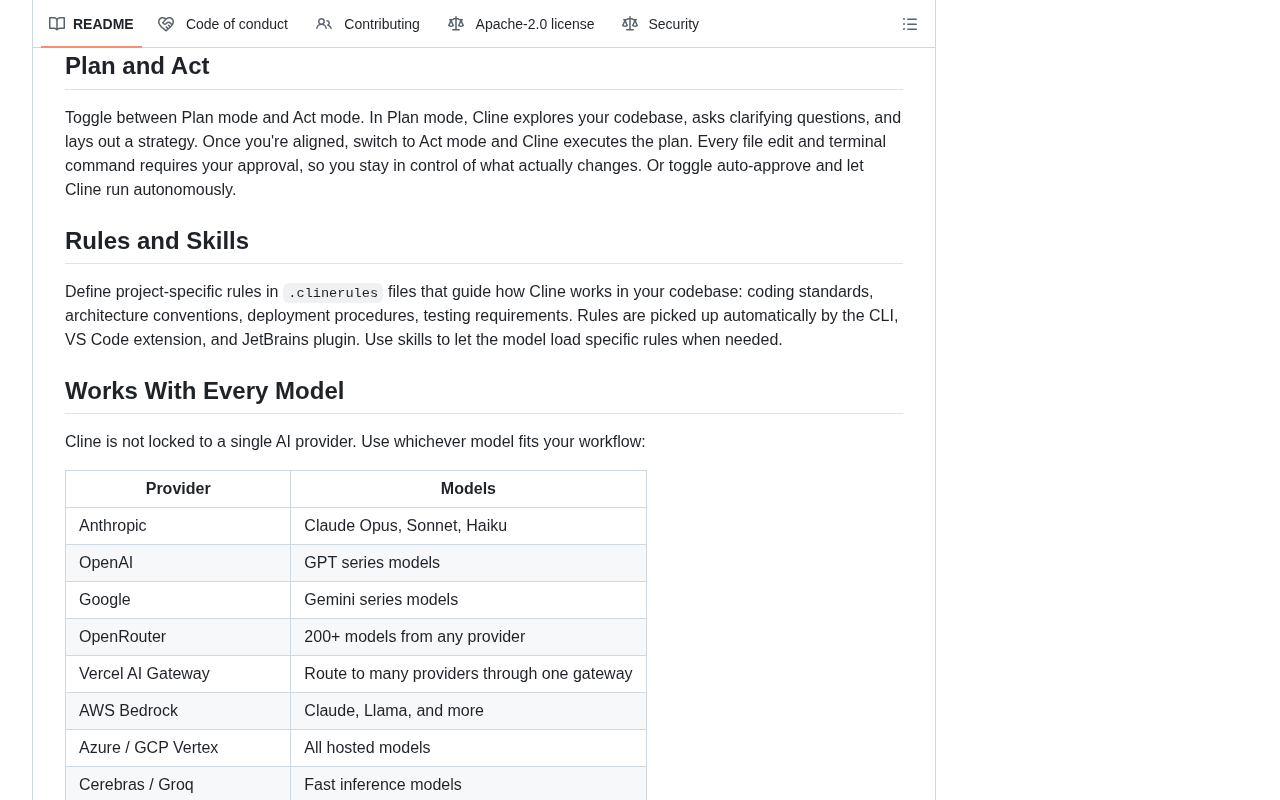
Task: Select the Google provider cell
Action: (178, 600)
